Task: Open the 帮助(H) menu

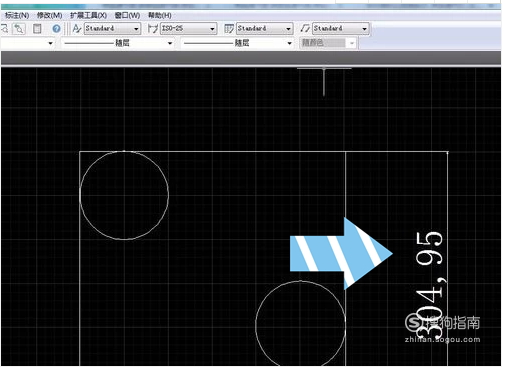Action: point(160,15)
